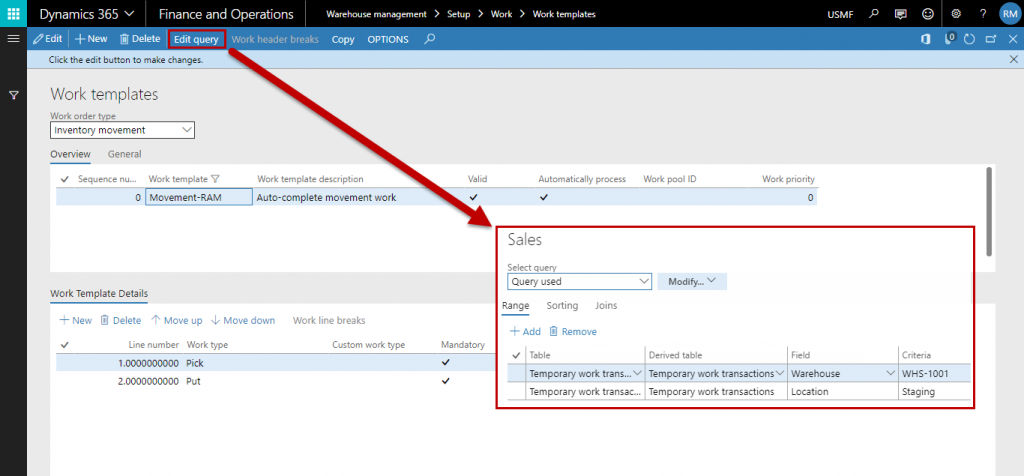
Task: Delete the selected detail line
Action: click(x=121, y=321)
